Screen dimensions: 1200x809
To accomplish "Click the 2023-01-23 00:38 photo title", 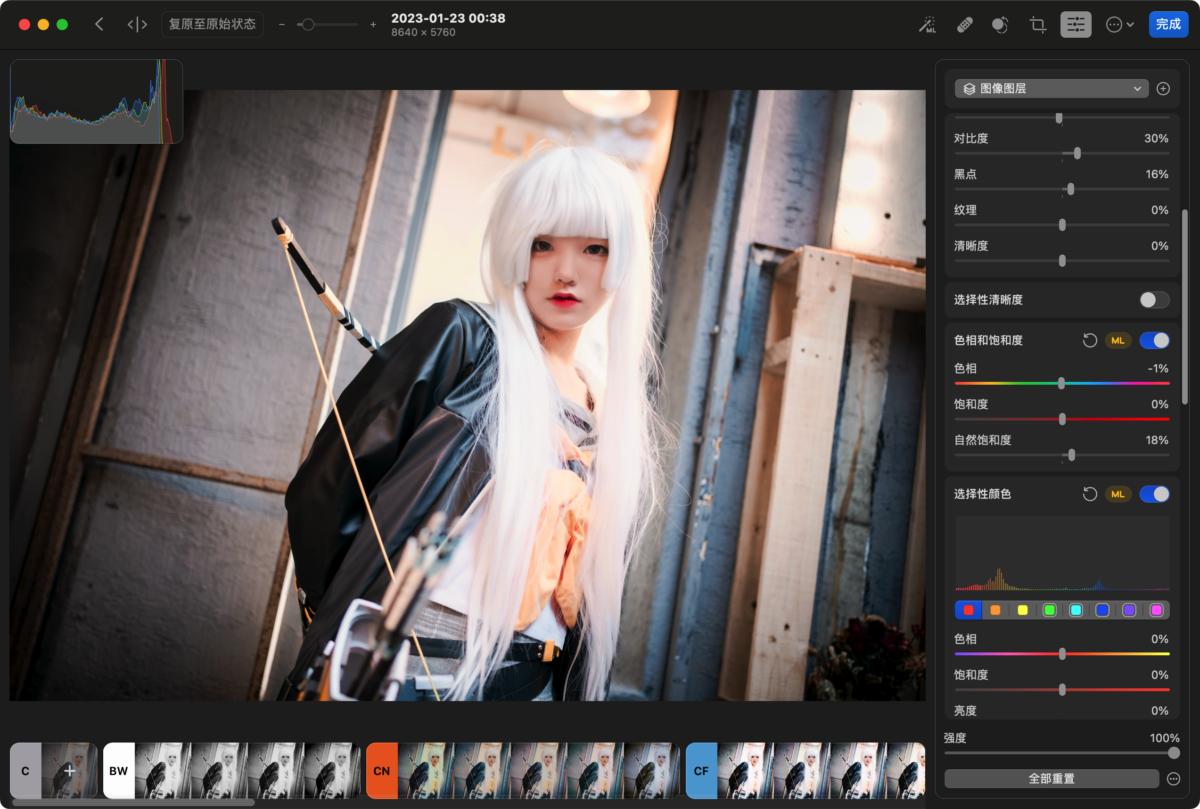I will (448, 18).
